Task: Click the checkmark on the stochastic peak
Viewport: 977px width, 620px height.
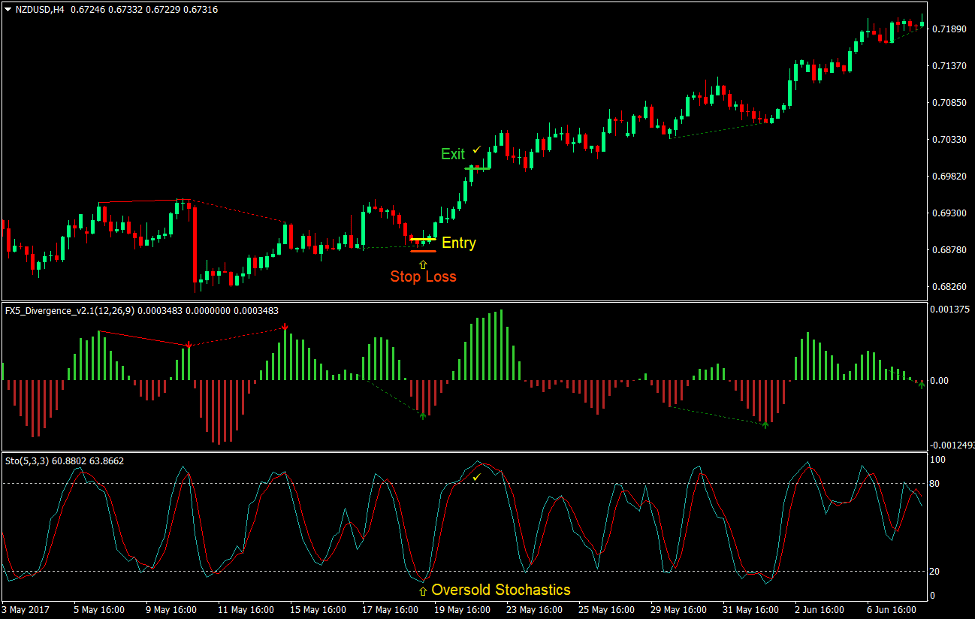Action: pyautogui.click(x=477, y=479)
